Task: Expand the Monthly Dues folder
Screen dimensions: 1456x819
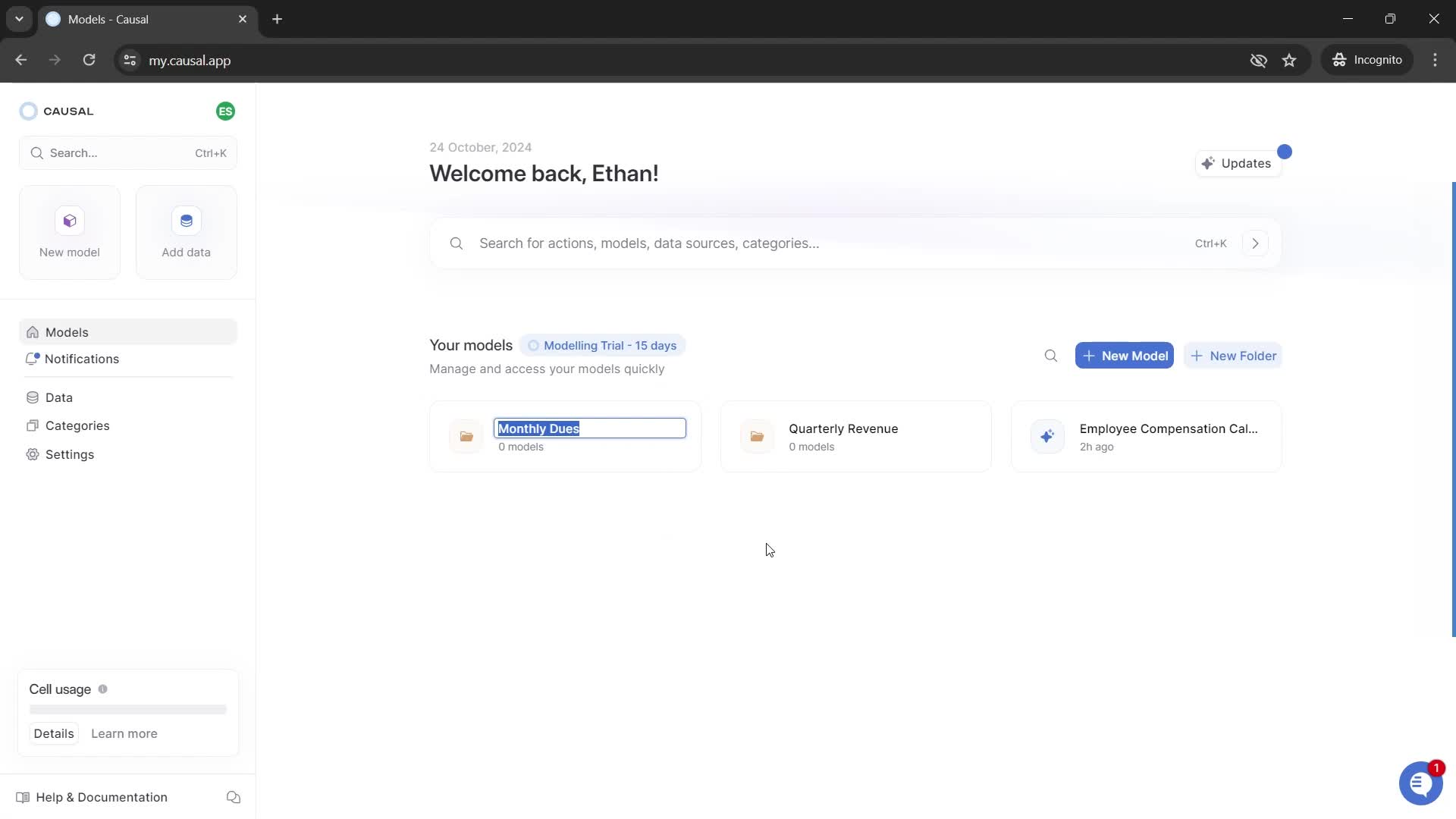Action: [466, 437]
